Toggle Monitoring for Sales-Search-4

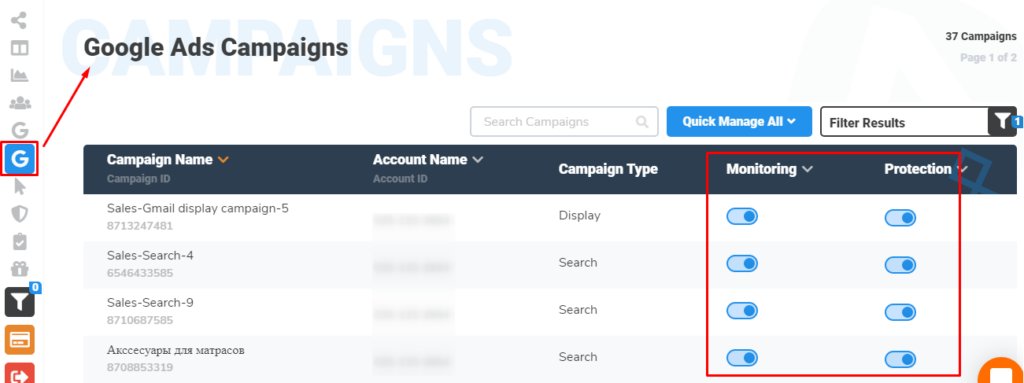[742, 263]
